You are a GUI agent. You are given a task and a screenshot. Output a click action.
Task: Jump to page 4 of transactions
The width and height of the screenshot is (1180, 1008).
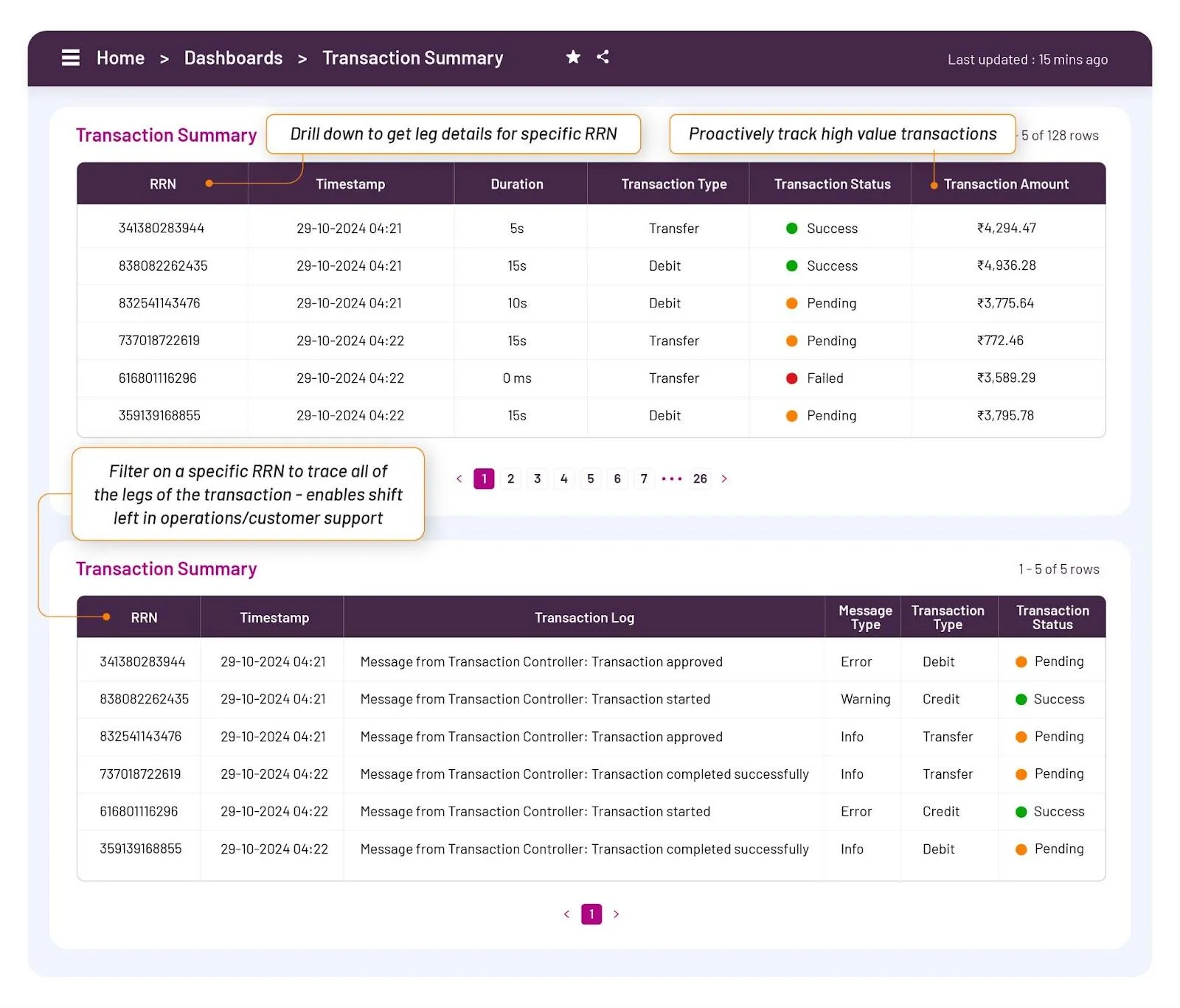pos(563,479)
